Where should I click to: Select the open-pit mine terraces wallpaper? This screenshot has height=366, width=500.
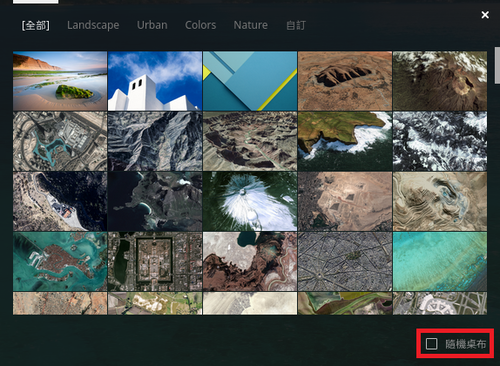pyautogui.click(x=440, y=201)
